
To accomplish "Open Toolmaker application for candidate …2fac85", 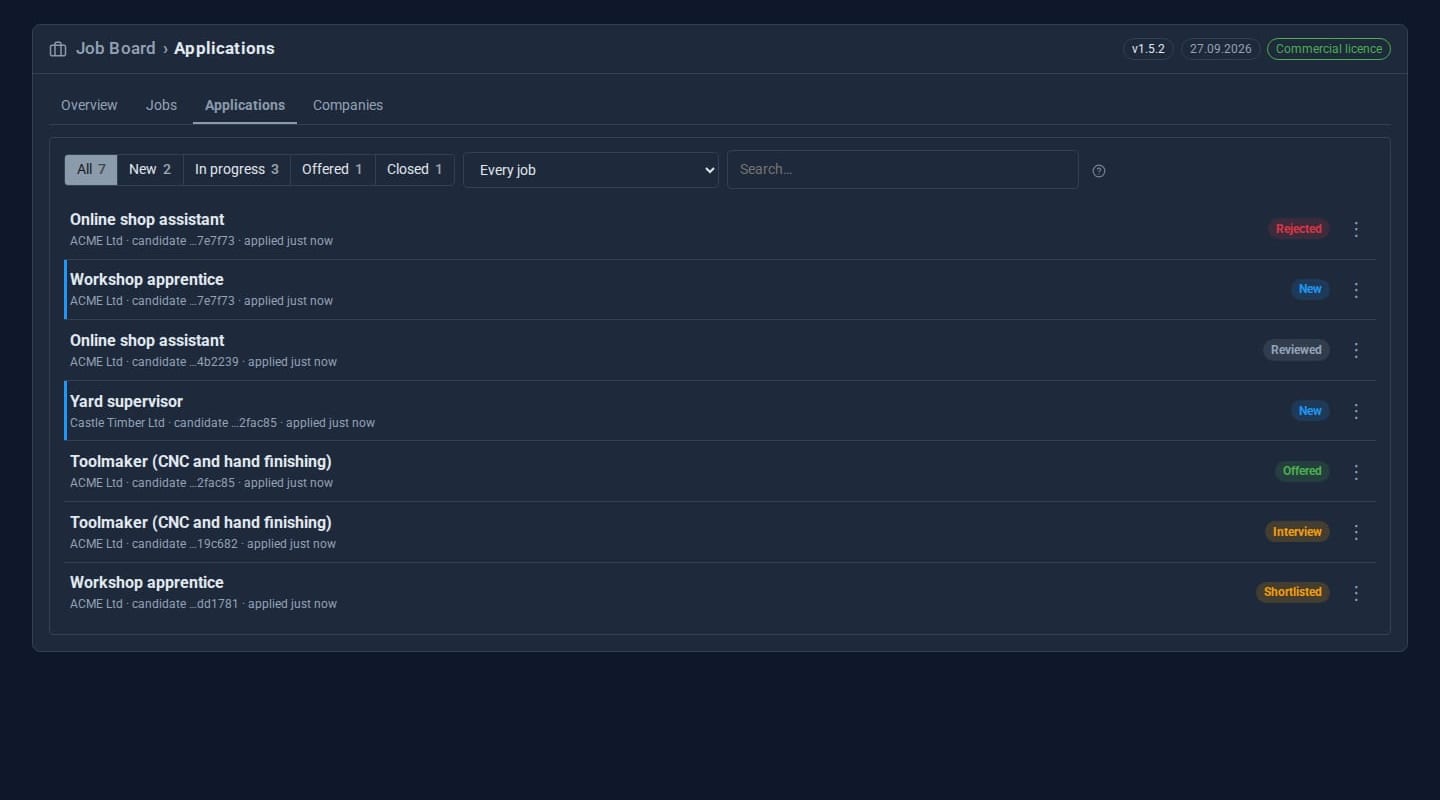I will point(201,461).
